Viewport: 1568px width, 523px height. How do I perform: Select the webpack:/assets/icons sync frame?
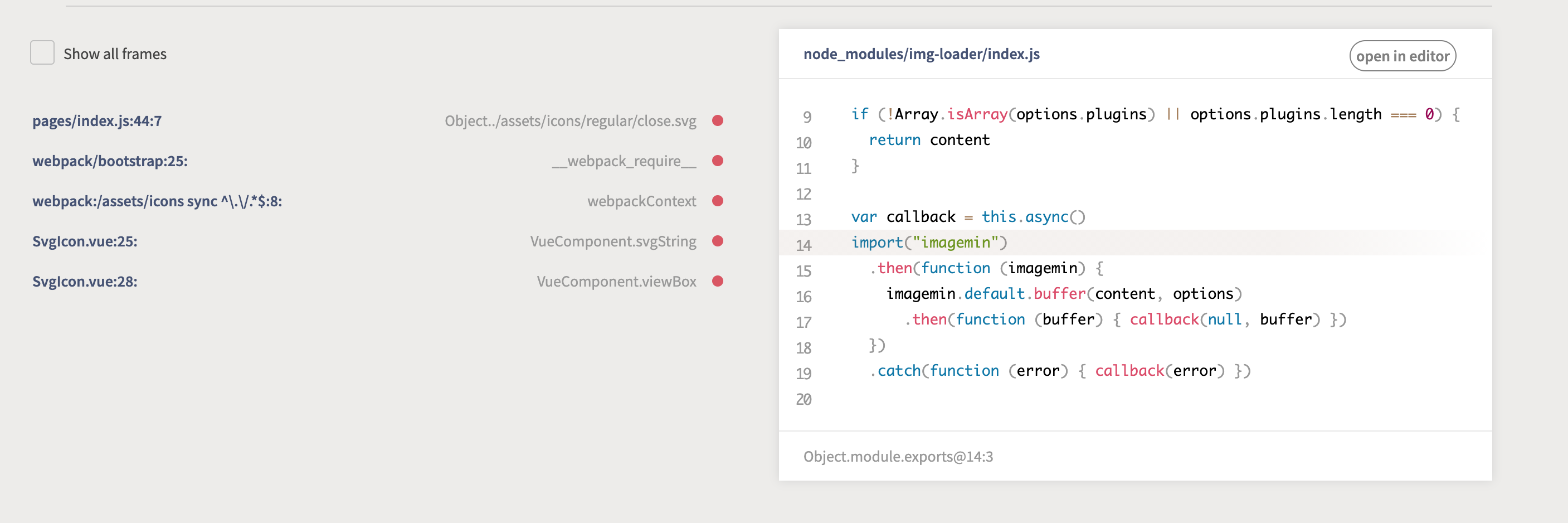[x=157, y=201]
